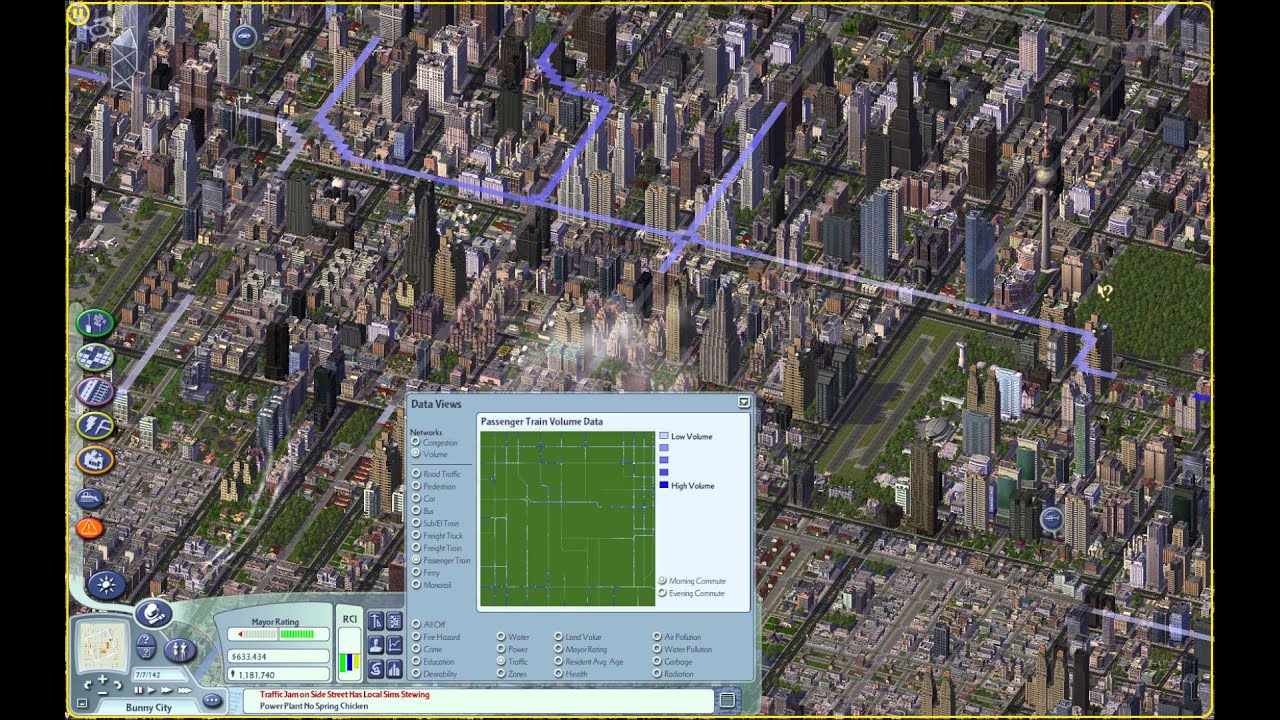This screenshot has width=1280, height=720.
Task: Select the Bulldozer tool
Action: [x=90, y=497]
